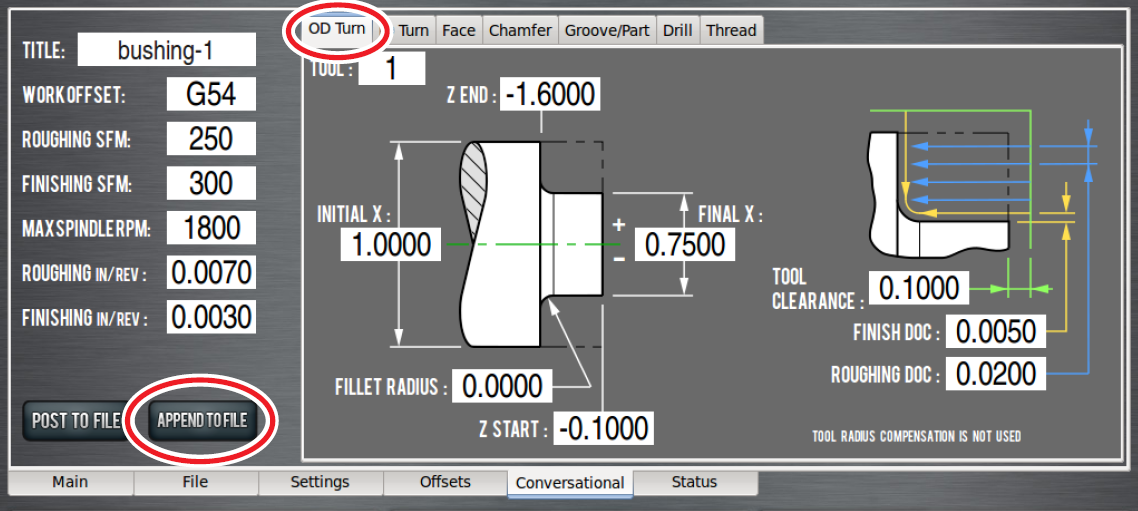Show the Status tab
The image size is (1138, 511).
[694, 482]
